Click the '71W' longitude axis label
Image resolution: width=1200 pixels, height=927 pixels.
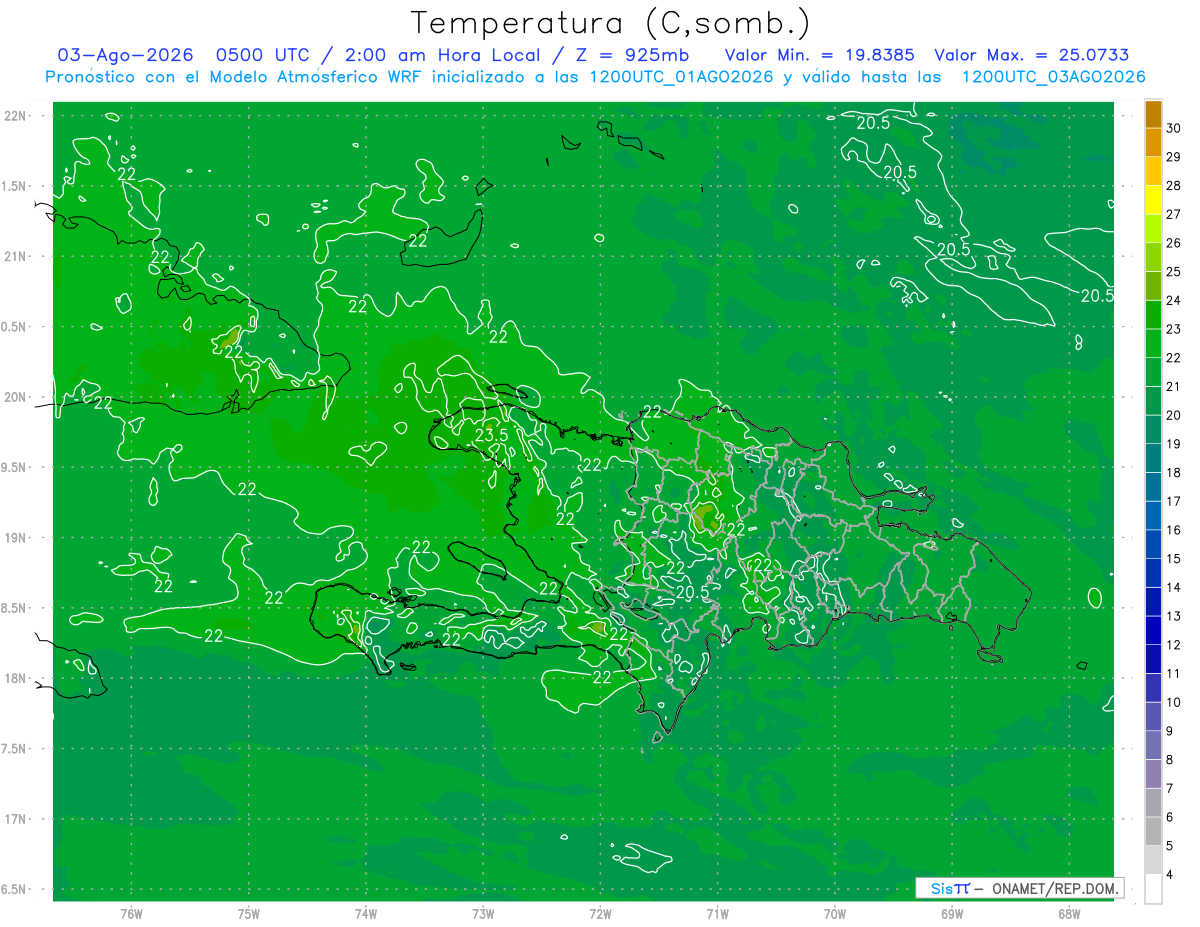pyautogui.click(x=717, y=914)
